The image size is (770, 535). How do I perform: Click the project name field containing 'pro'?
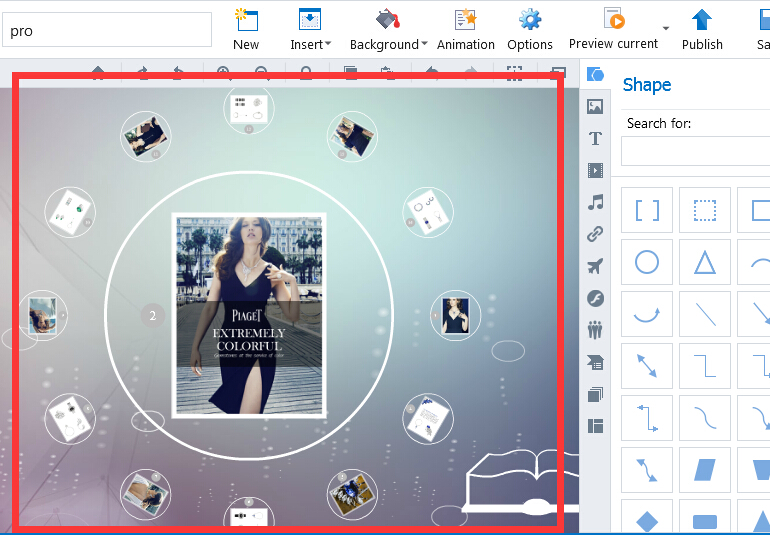click(107, 30)
